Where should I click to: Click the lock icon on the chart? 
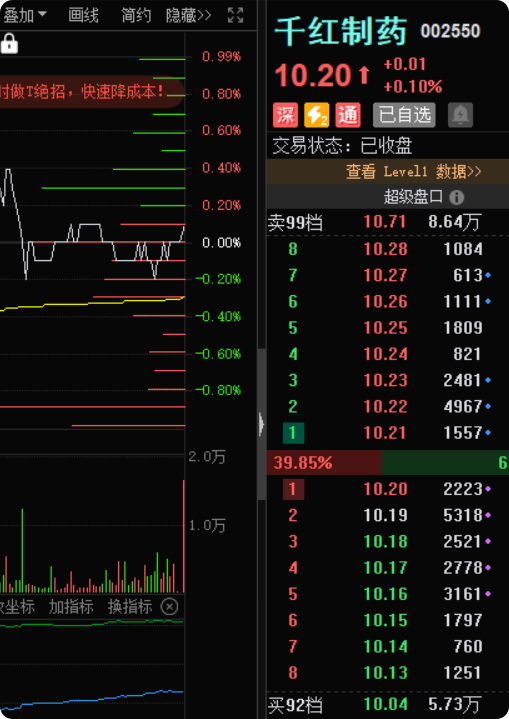(x=9, y=44)
